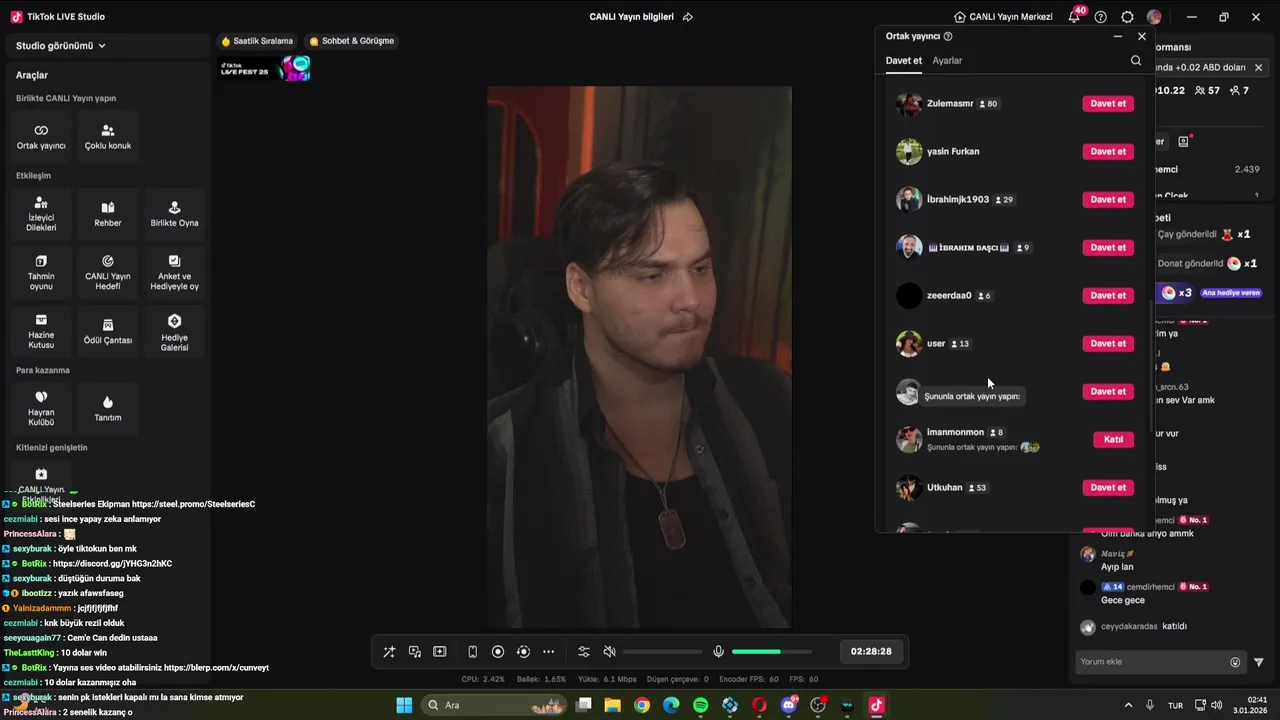Open CANLI Yayın Merkezi
The width and height of the screenshot is (1280, 720).
(1003, 17)
